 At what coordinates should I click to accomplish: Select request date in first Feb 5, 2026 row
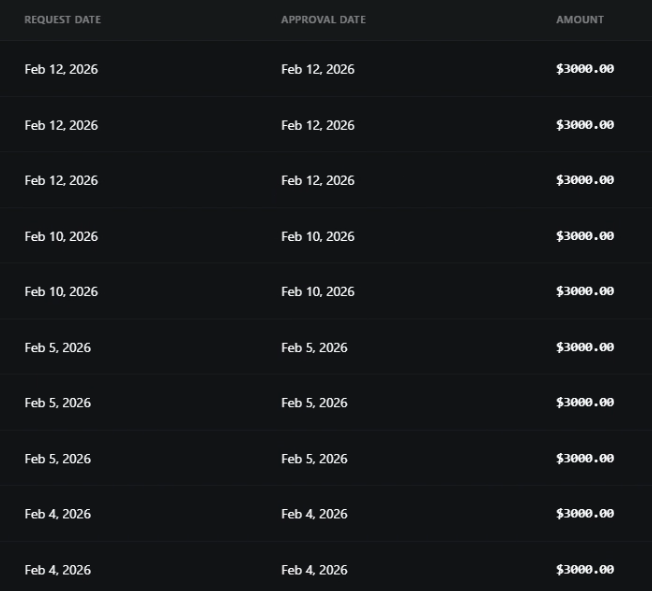tap(57, 348)
